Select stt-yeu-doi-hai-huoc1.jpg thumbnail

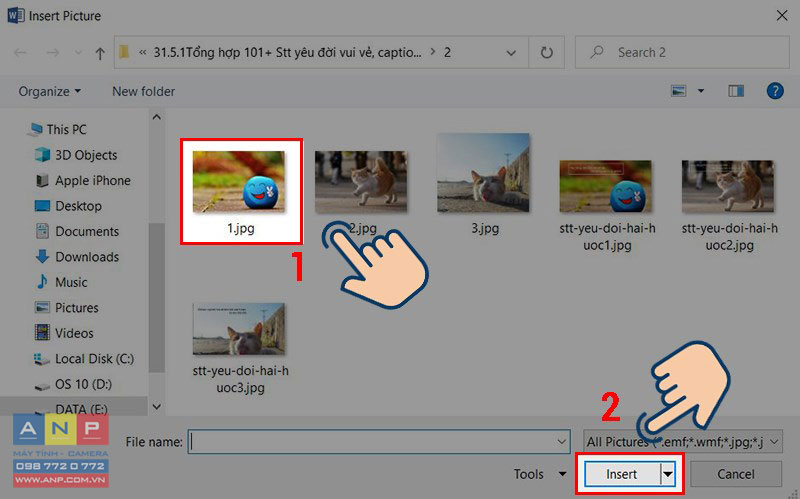point(606,186)
